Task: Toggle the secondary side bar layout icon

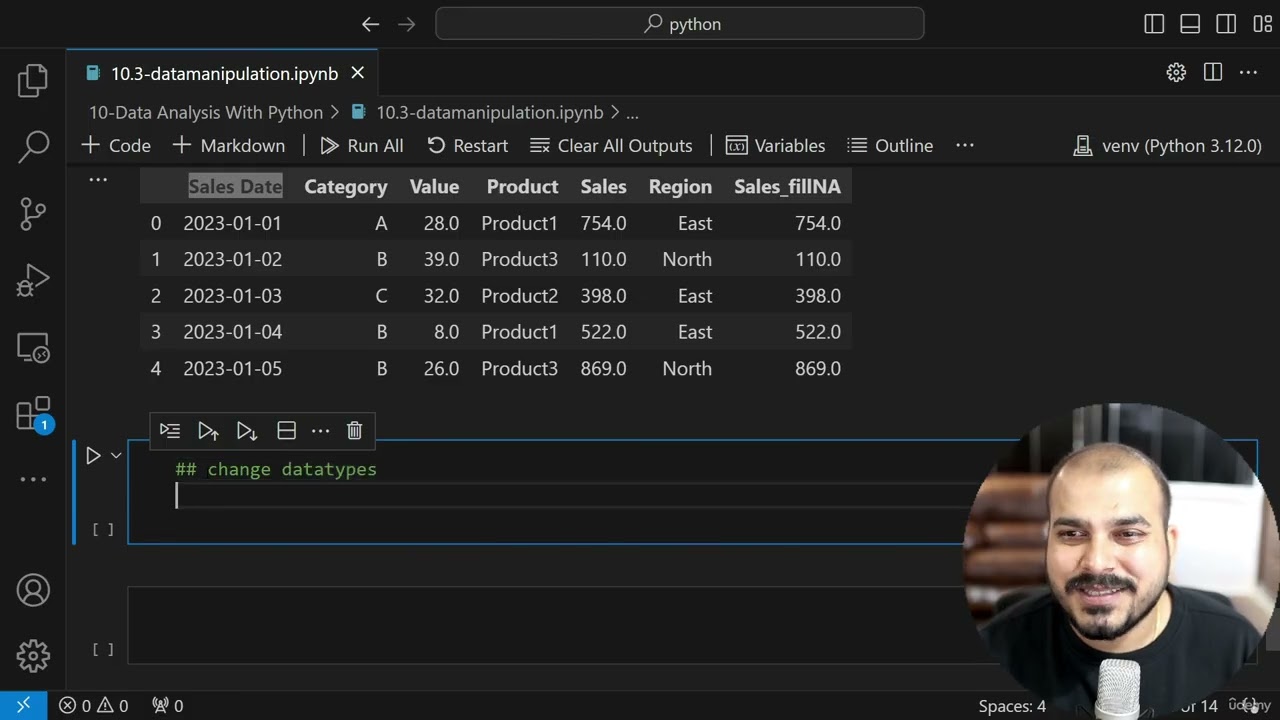Action: [x=1226, y=24]
